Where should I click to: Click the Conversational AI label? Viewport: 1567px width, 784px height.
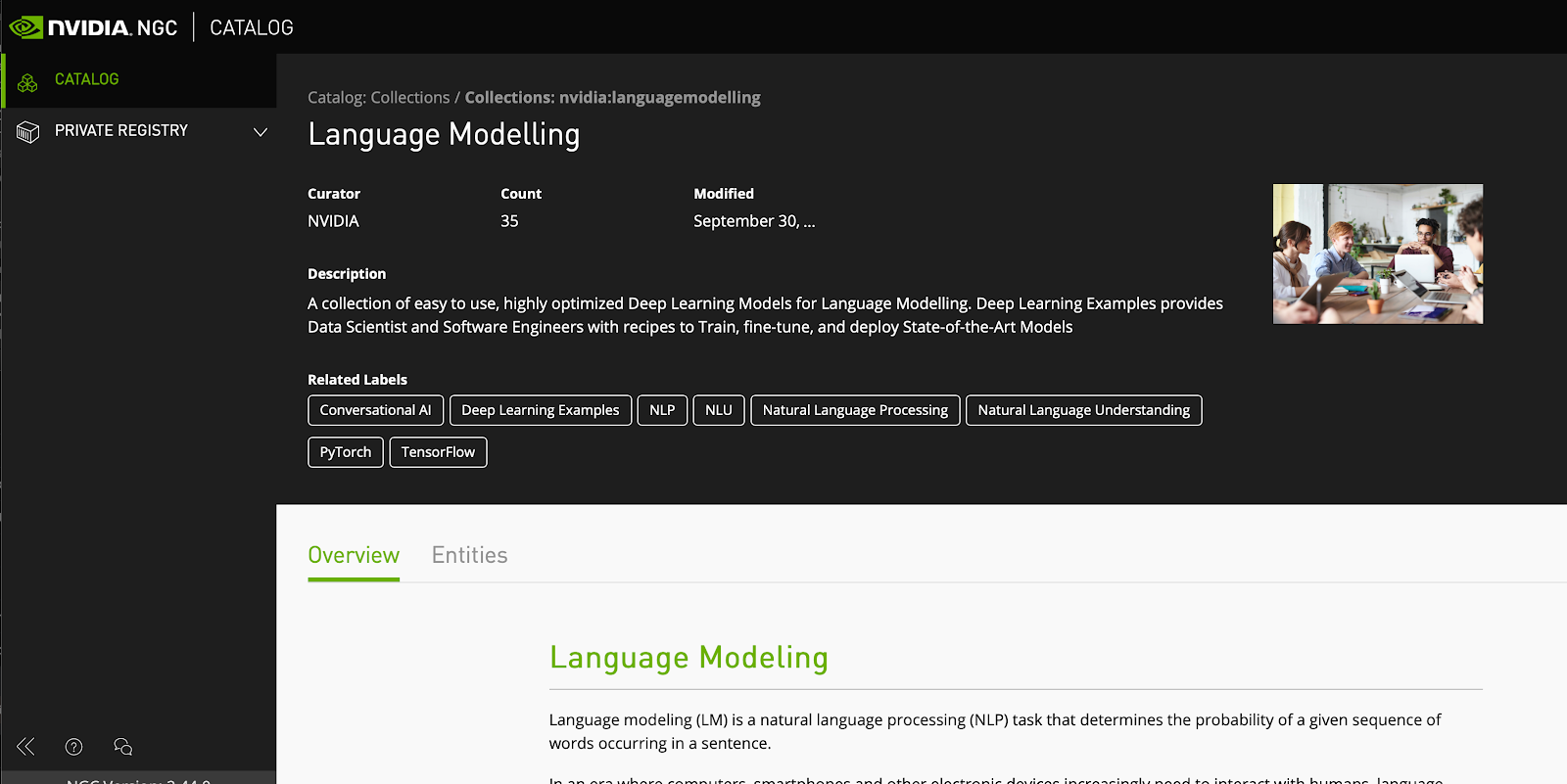(x=375, y=410)
